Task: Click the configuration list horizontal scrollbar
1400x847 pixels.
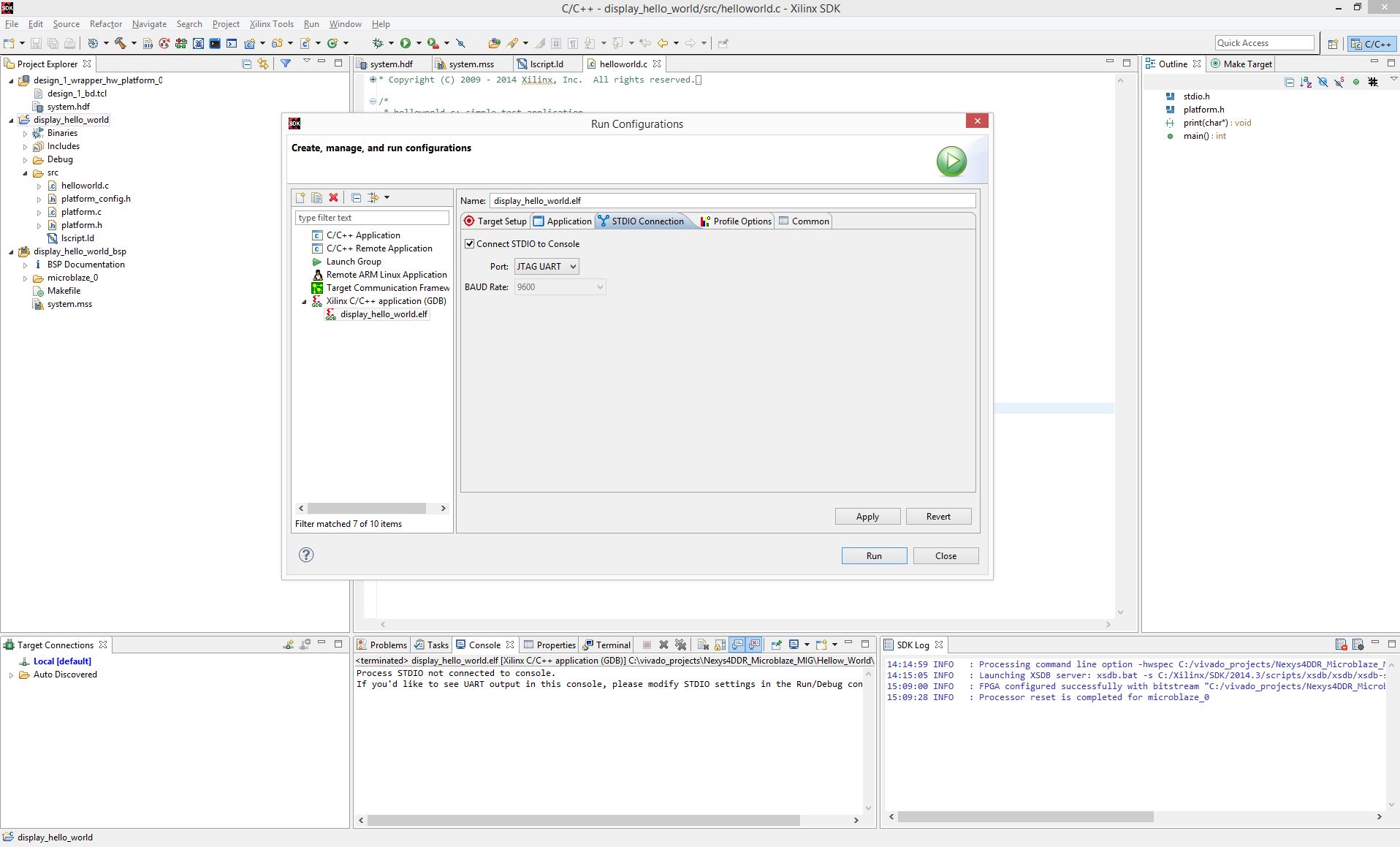Action: click(367, 508)
